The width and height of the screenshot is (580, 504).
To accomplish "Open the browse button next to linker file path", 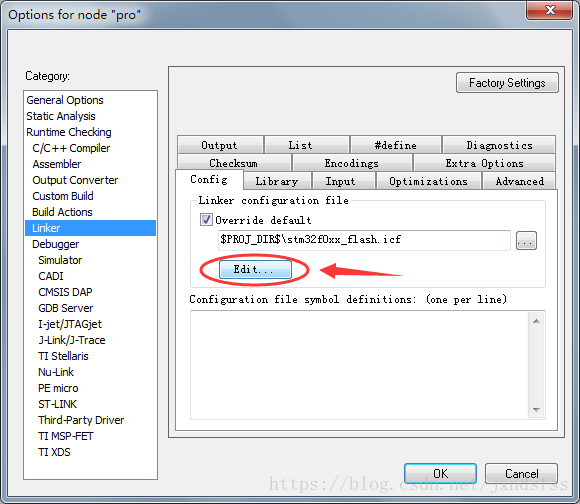I will pos(526,241).
